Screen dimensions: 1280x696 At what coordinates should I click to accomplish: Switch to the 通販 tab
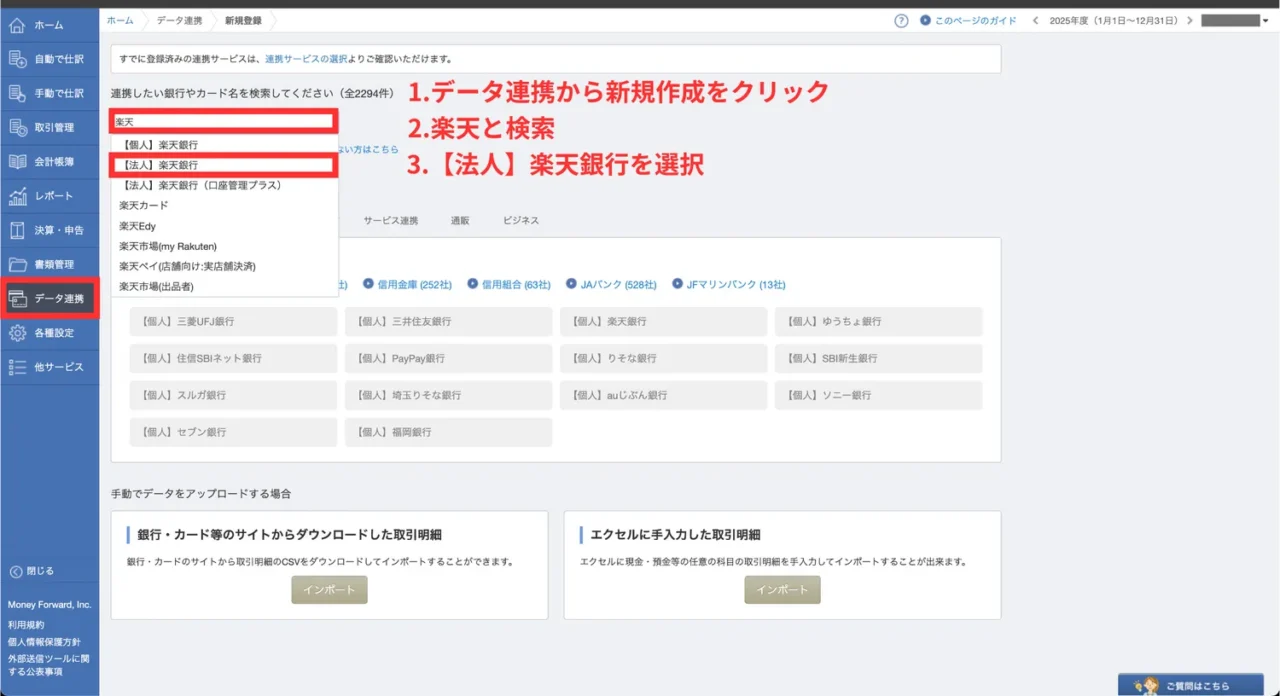[x=460, y=220]
